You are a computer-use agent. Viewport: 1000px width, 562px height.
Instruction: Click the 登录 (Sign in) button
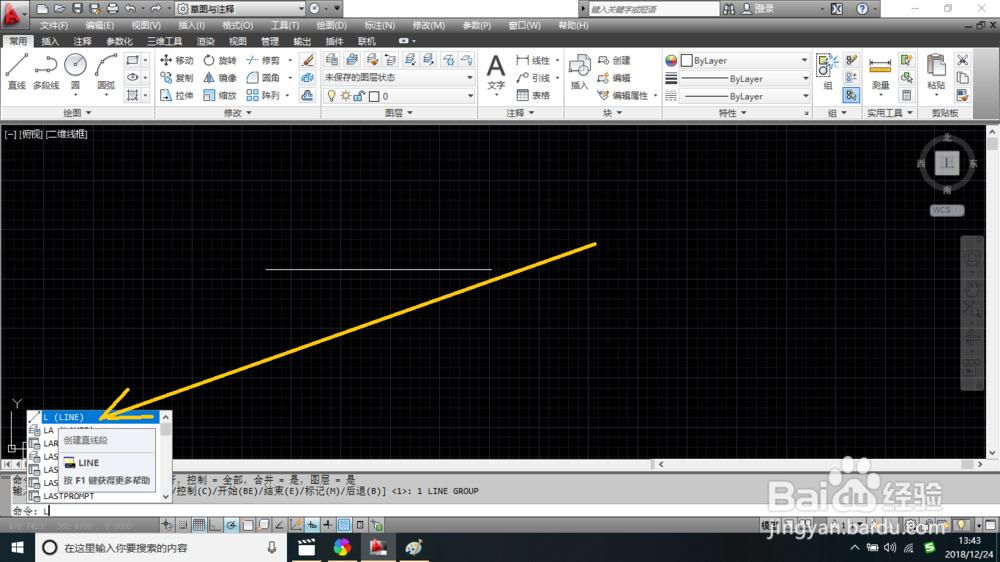(x=758, y=9)
